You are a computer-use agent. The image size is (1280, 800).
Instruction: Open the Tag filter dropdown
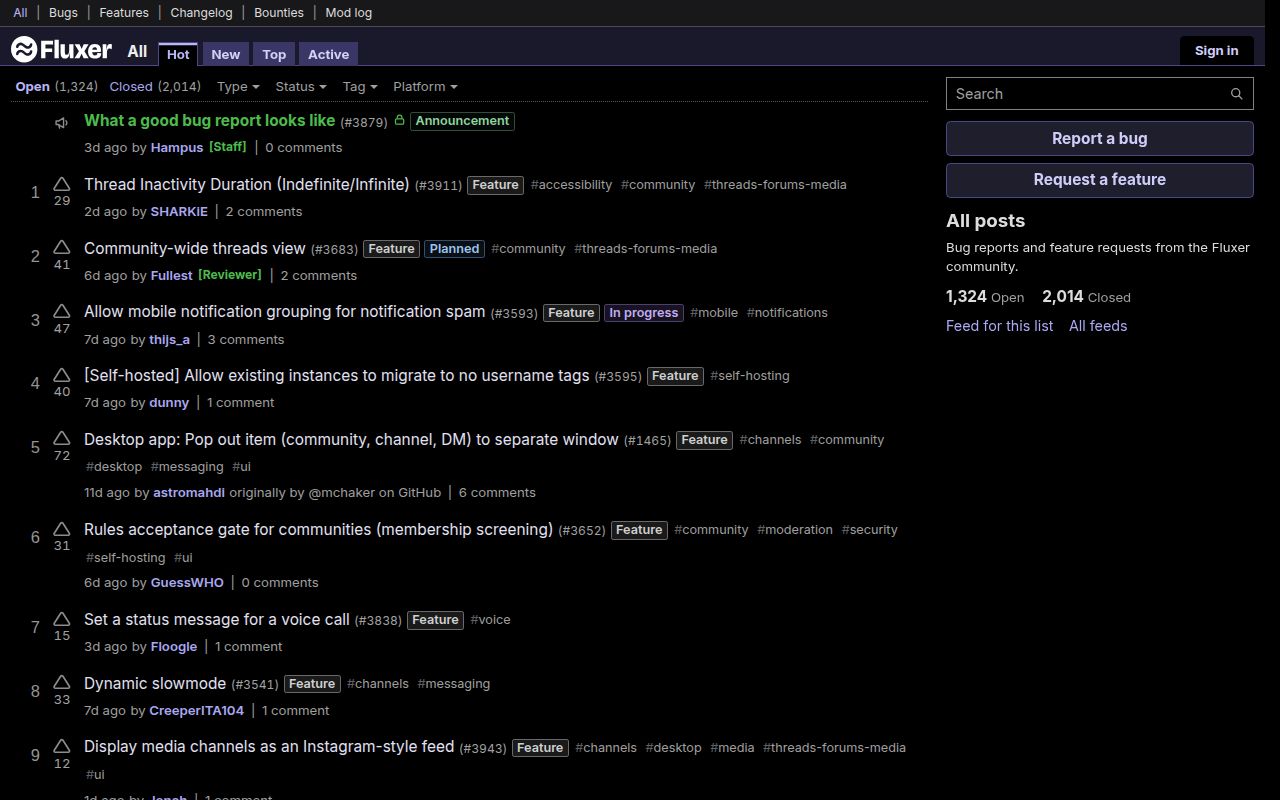tap(360, 87)
